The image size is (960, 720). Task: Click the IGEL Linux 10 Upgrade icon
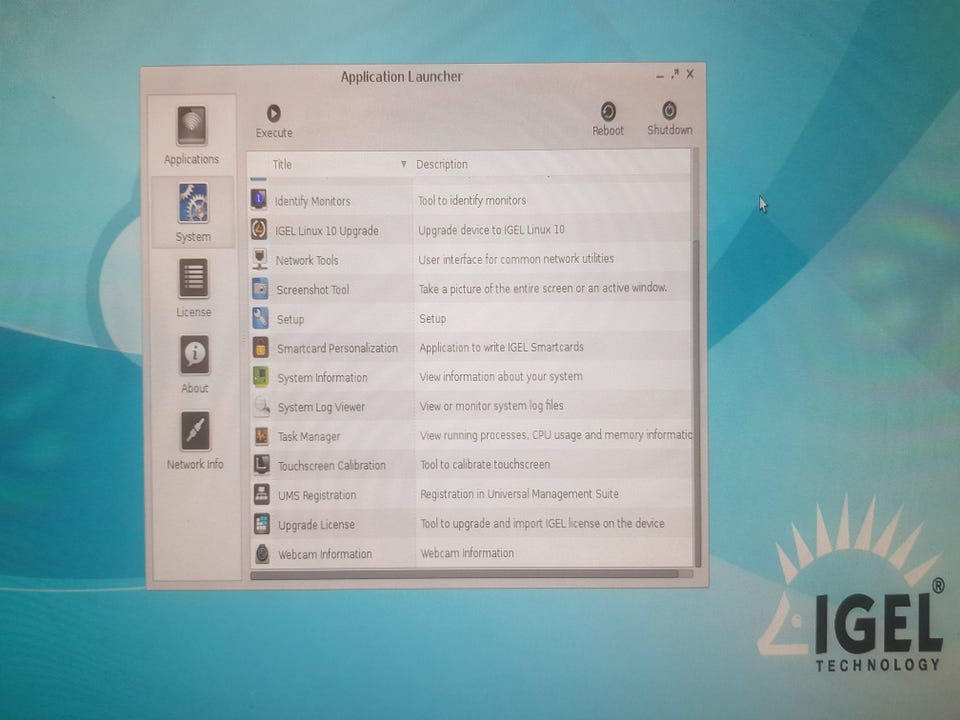pyautogui.click(x=259, y=230)
